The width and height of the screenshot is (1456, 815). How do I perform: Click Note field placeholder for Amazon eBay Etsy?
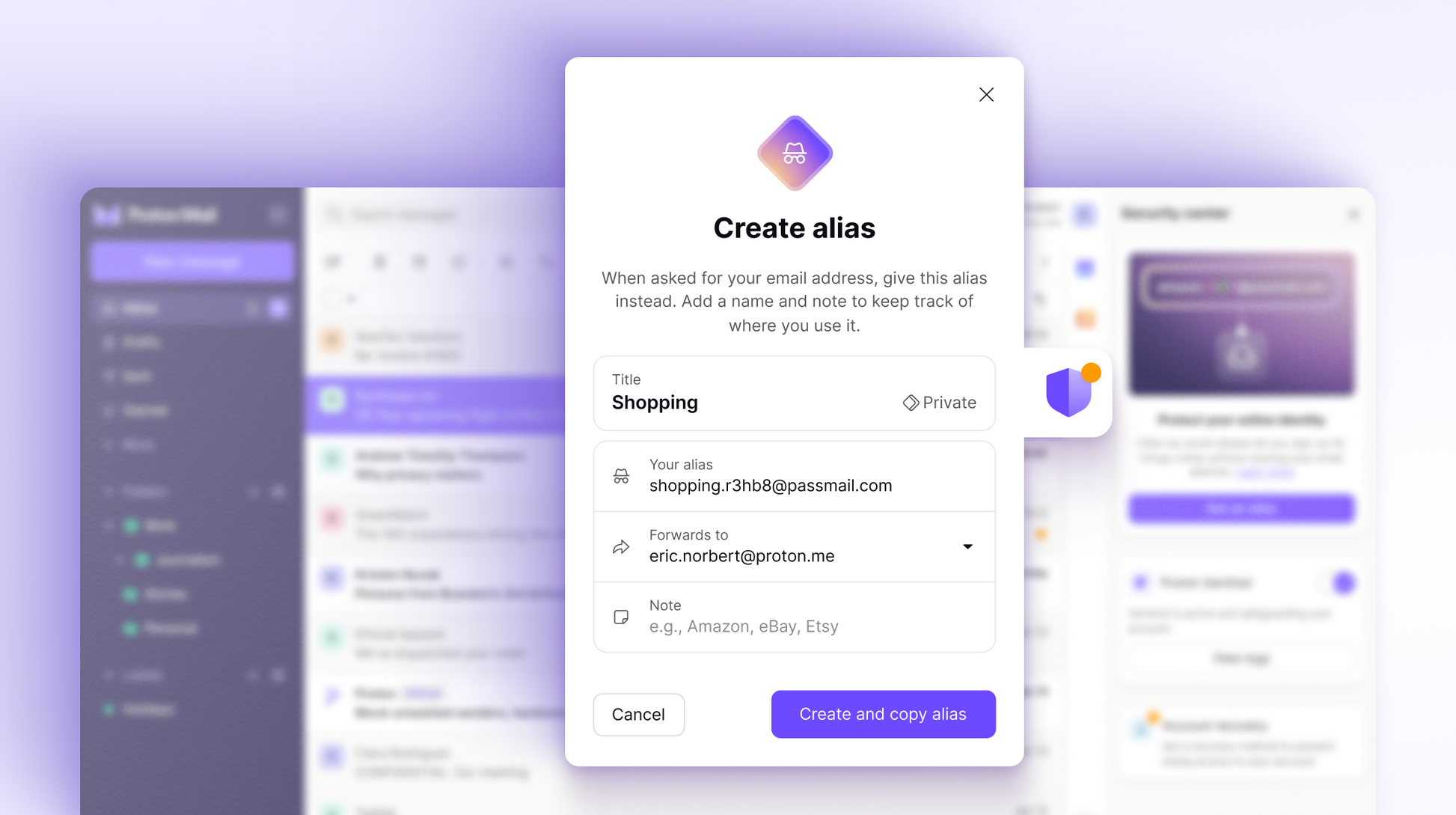(744, 625)
